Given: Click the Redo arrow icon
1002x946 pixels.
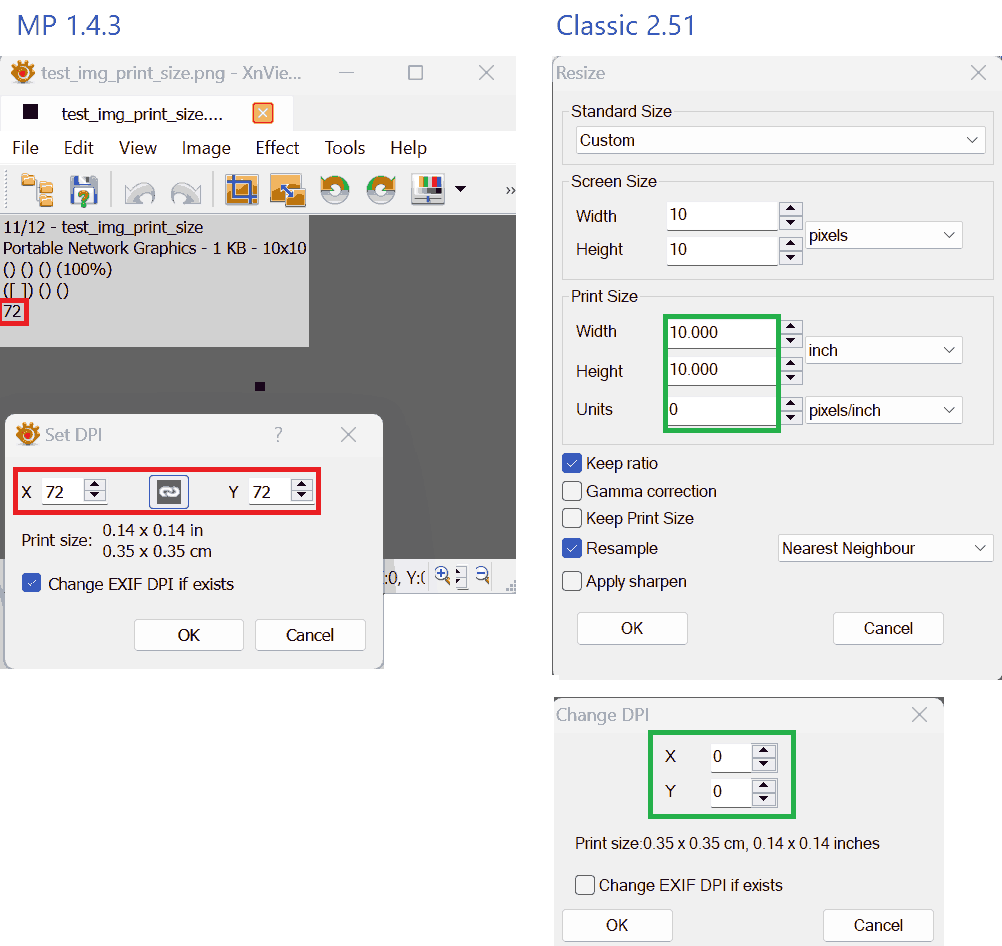Looking at the screenshot, I should [186, 192].
